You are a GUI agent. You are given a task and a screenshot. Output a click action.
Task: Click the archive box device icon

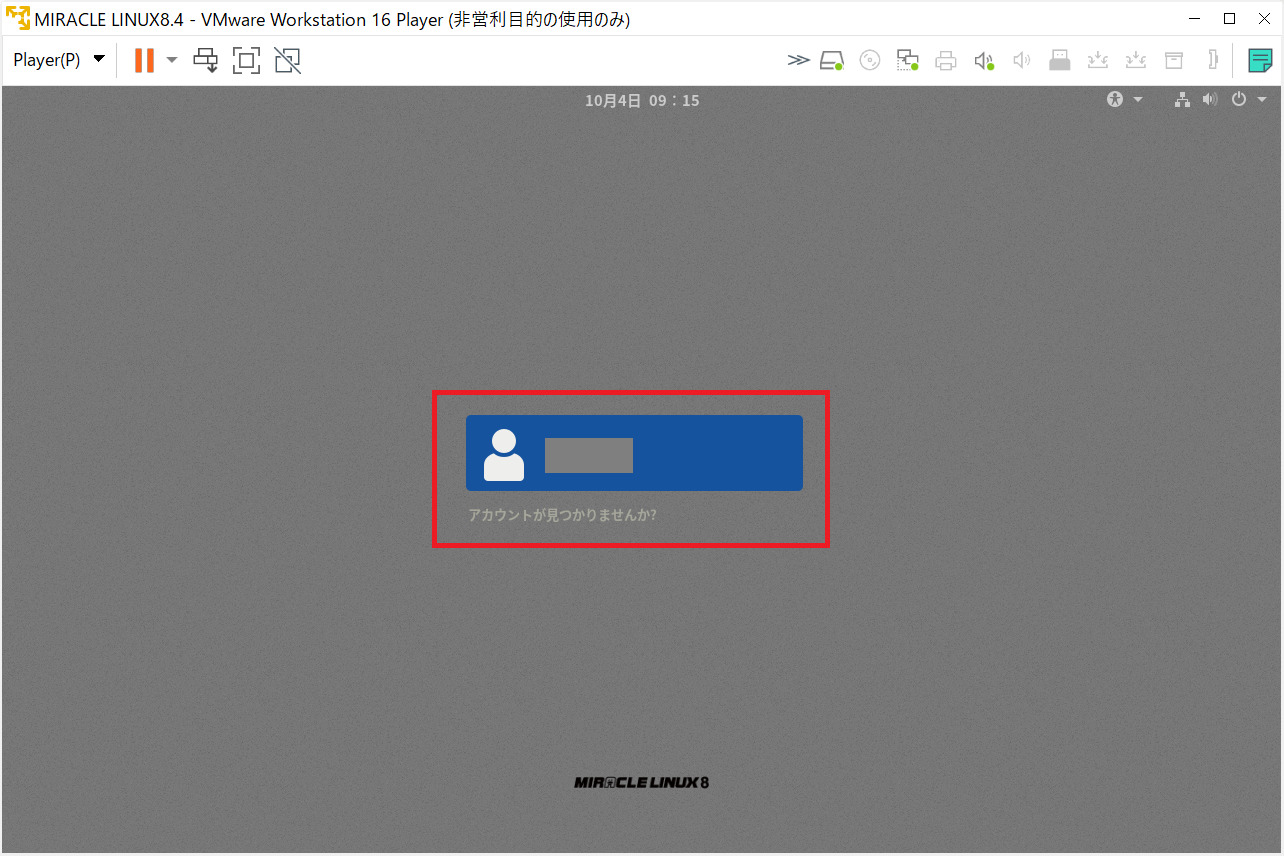[1174, 60]
